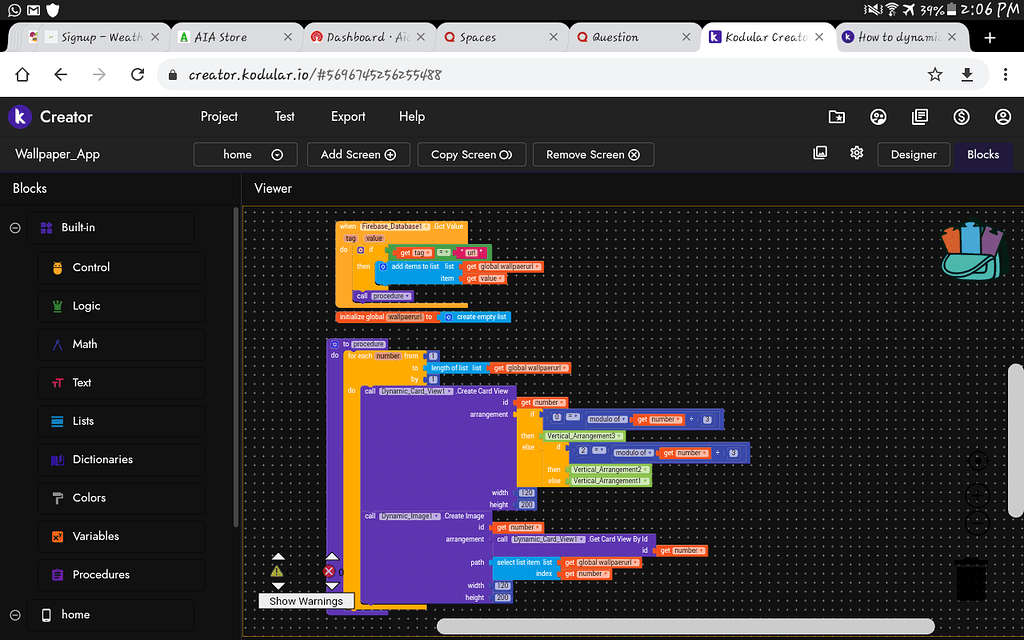Open the Firebase_Database1 component dropdown in block
Viewport: 1024px width, 640px height.
point(394,227)
